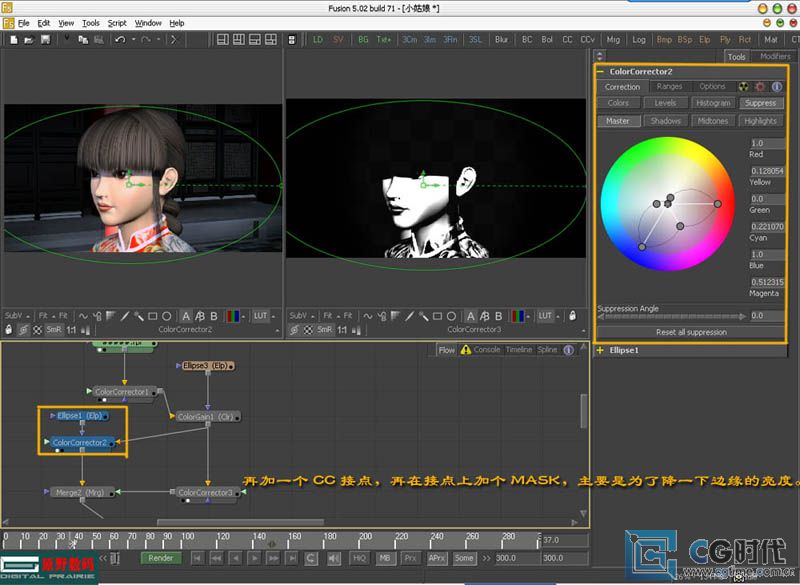
Task: Click the Save floppy disk icon
Action: pos(45,40)
